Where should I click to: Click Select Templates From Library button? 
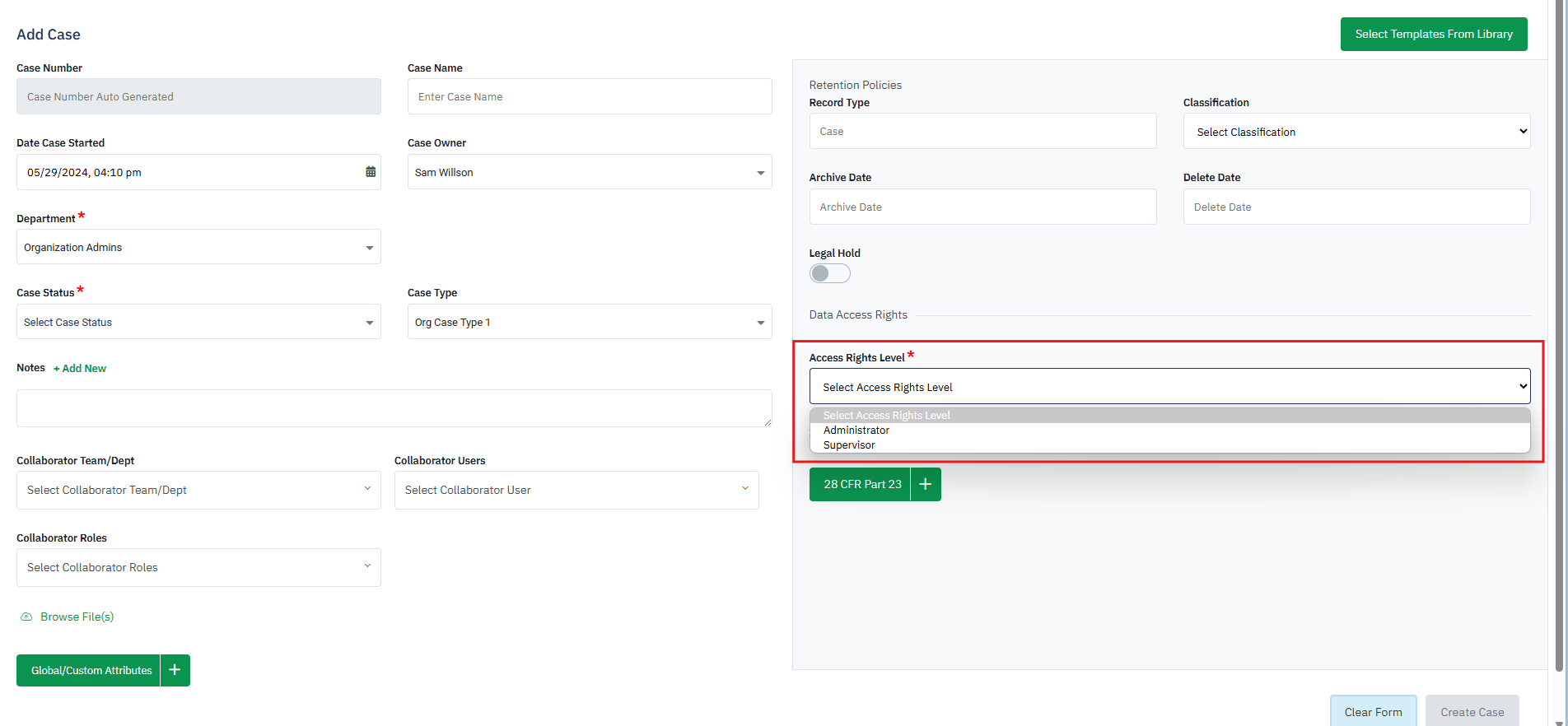coord(1434,34)
